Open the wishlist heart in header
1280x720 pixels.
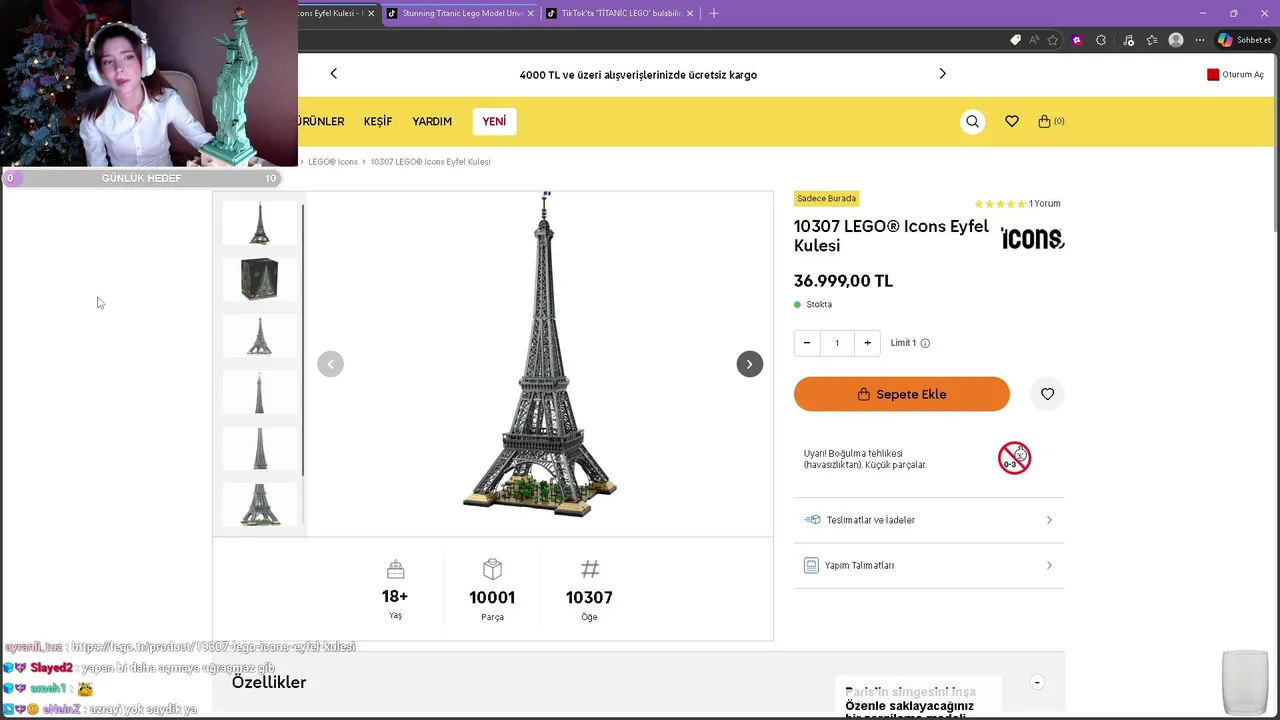(x=1012, y=122)
